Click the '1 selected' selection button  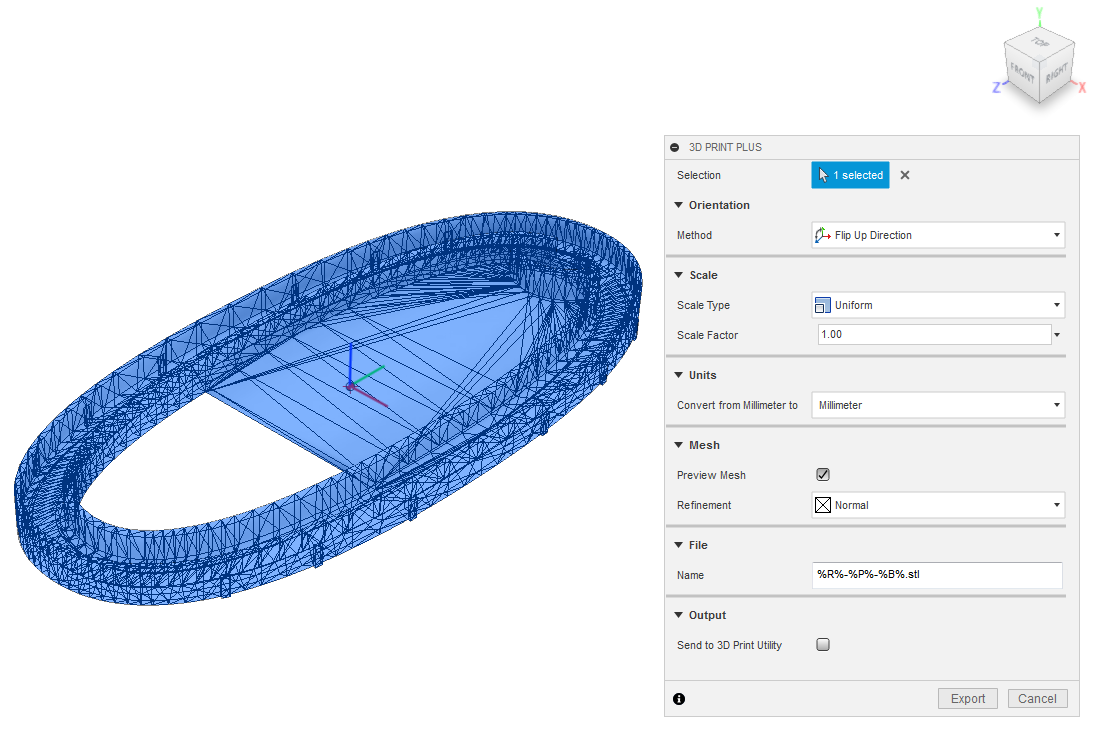850,175
